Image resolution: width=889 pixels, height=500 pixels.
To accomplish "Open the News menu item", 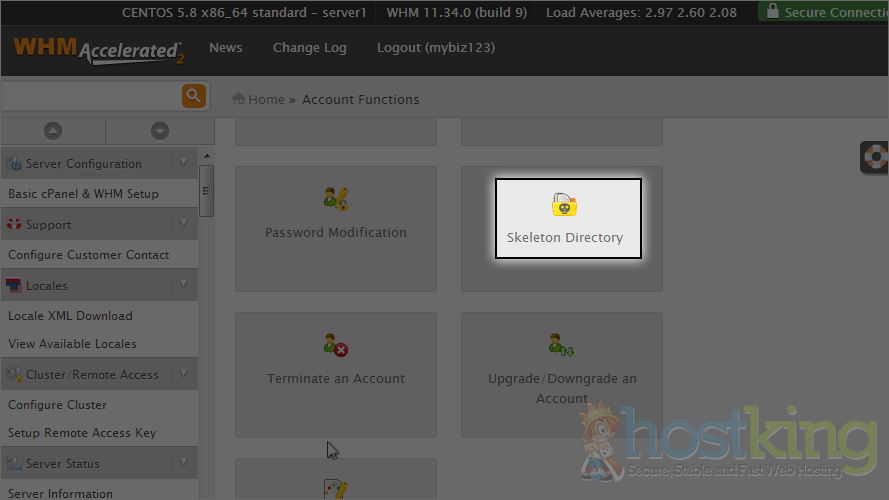I will click(x=225, y=48).
